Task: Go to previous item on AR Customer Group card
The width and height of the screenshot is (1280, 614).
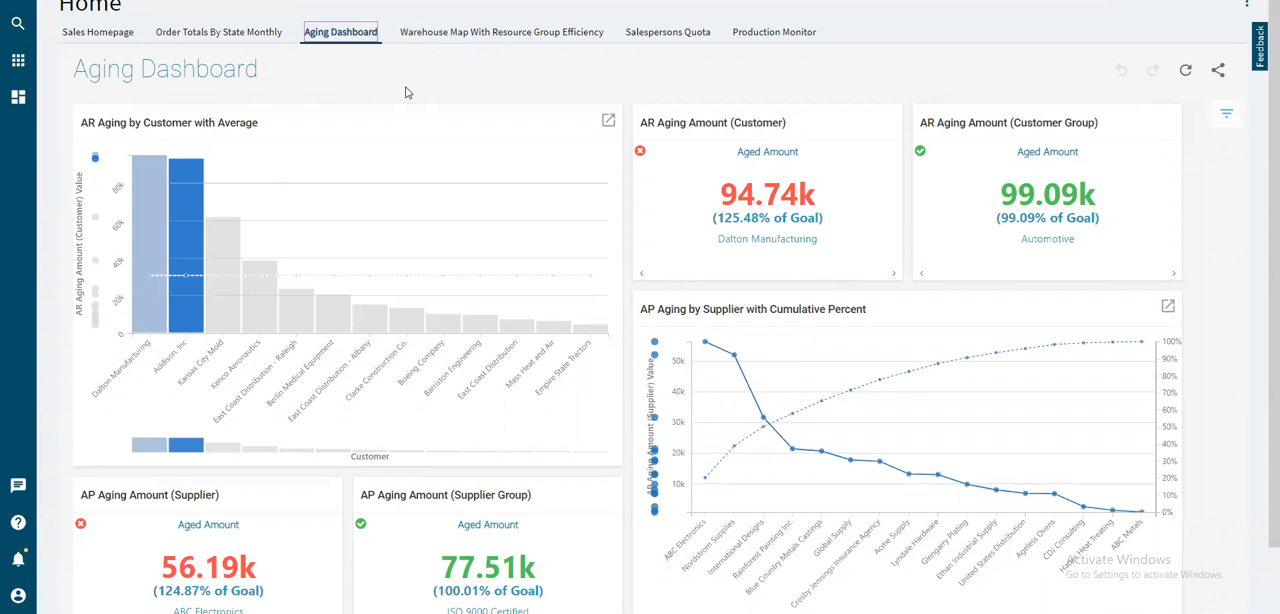Action: coord(922,273)
